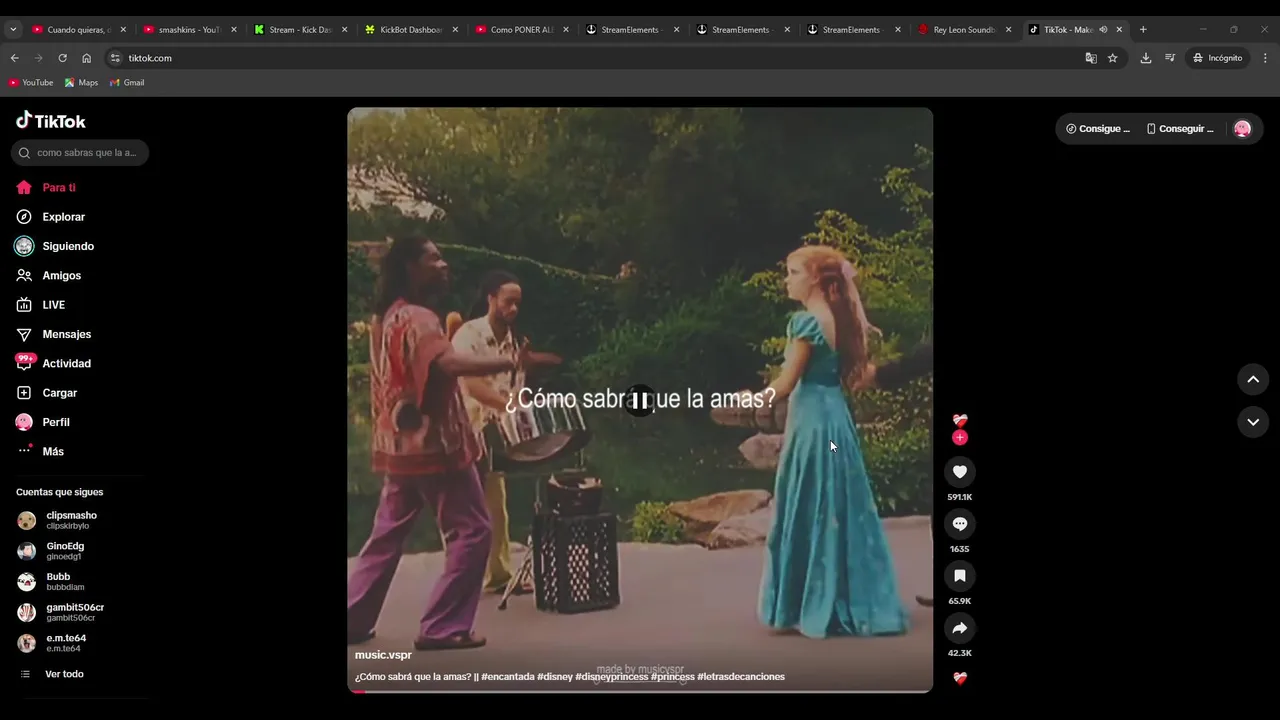The image size is (1280, 720).
Task: Go to next video with down chevron
Action: point(1253,422)
